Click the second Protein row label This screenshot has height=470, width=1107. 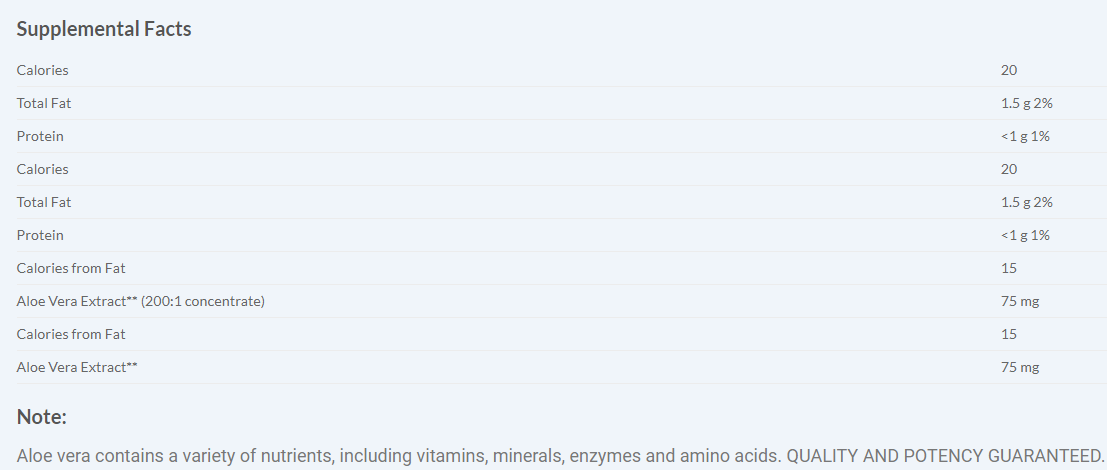(40, 235)
